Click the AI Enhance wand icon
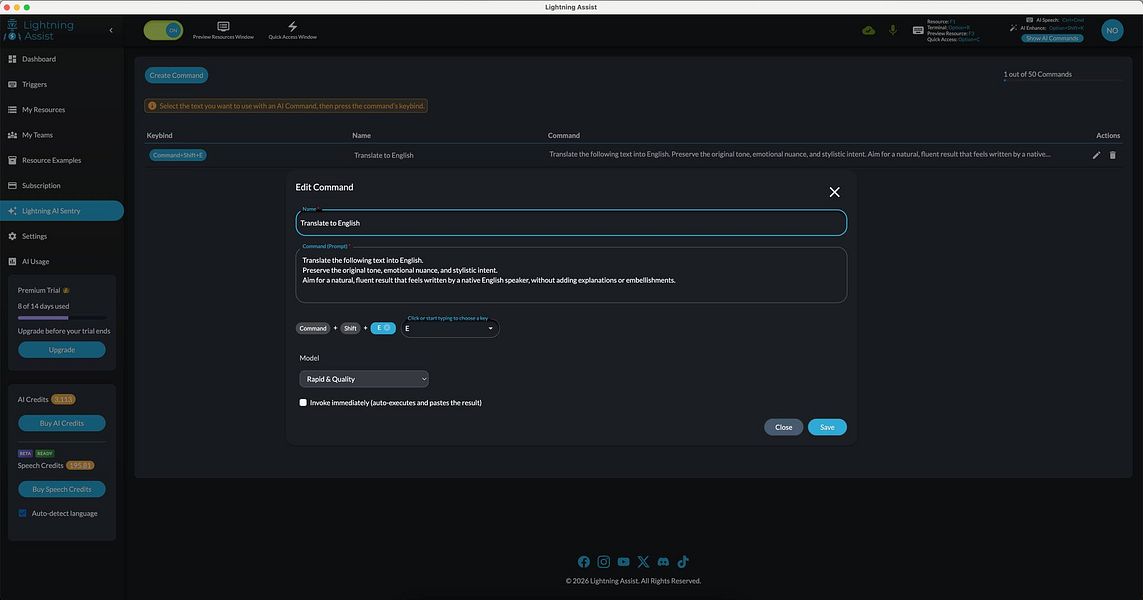The height and width of the screenshot is (600, 1143). coord(1013,28)
